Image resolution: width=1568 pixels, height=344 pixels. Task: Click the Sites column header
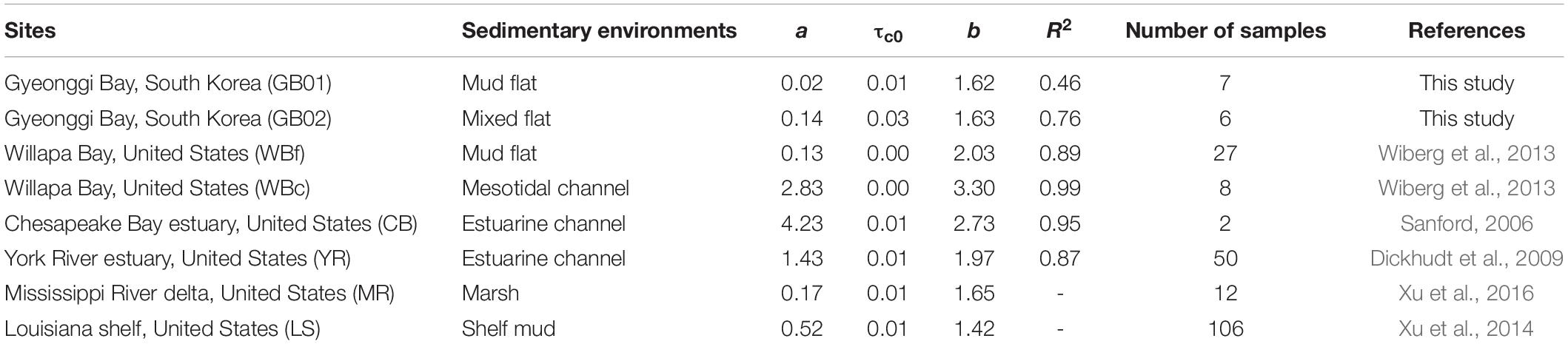point(30,30)
